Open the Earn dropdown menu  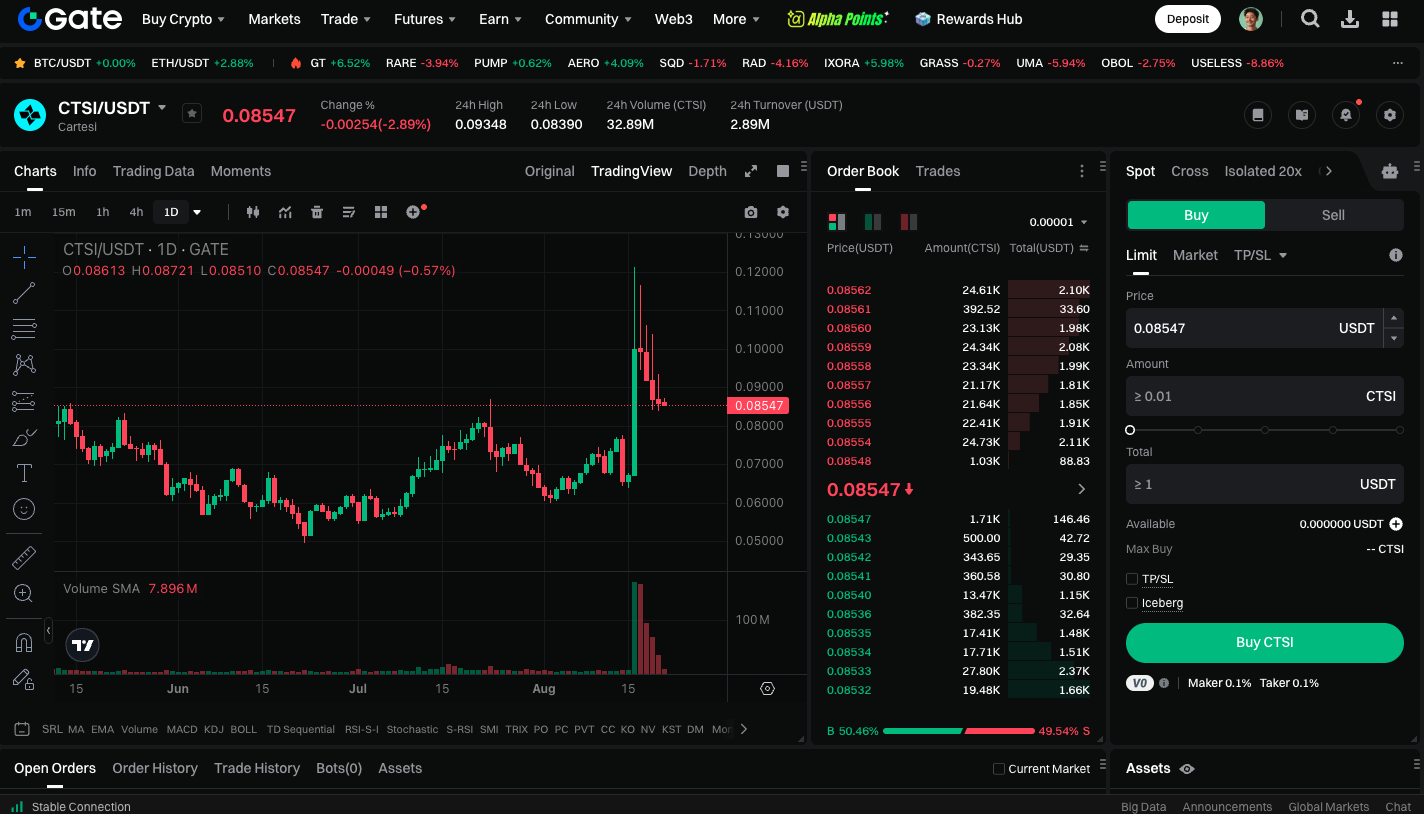tap(500, 19)
